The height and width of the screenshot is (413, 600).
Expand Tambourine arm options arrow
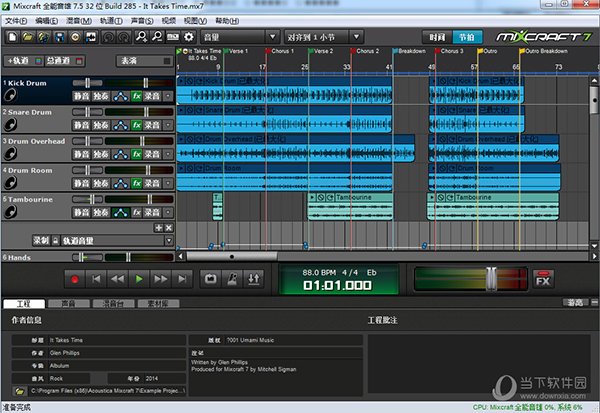(x=168, y=212)
